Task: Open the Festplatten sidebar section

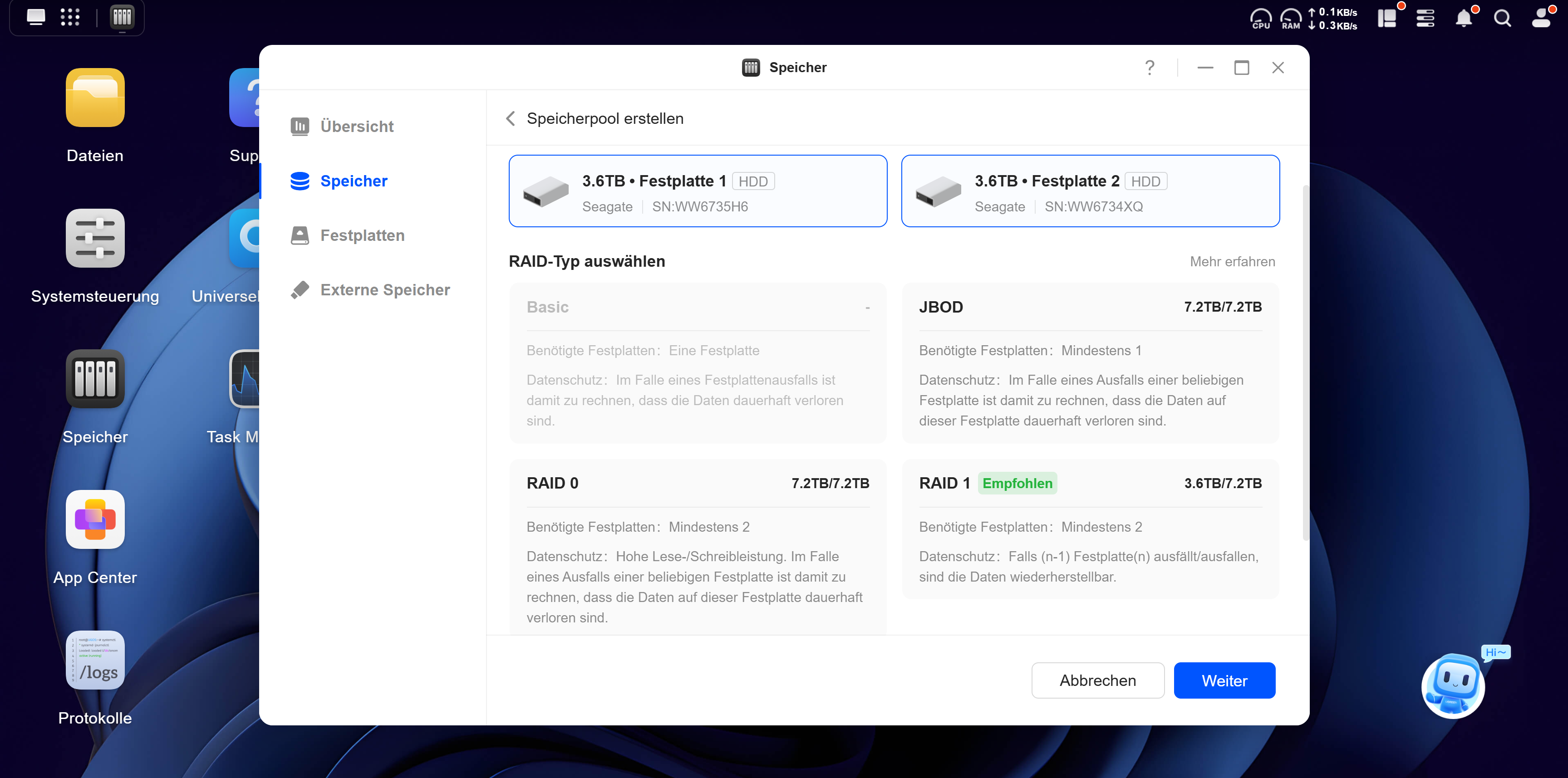Action: (x=362, y=235)
